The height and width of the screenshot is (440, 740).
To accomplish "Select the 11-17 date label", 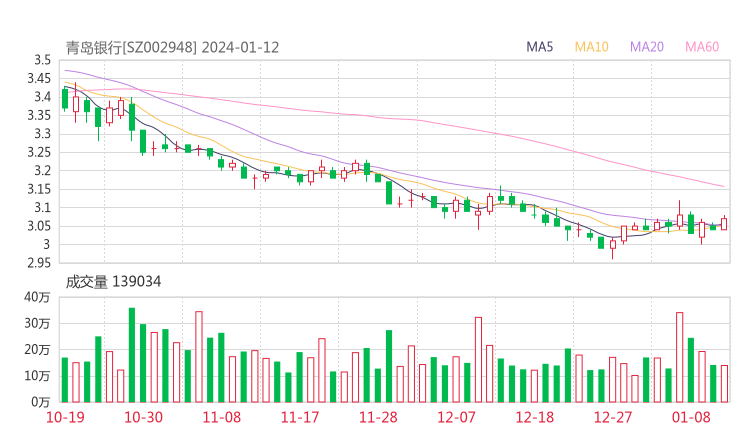I will (300, 417).
